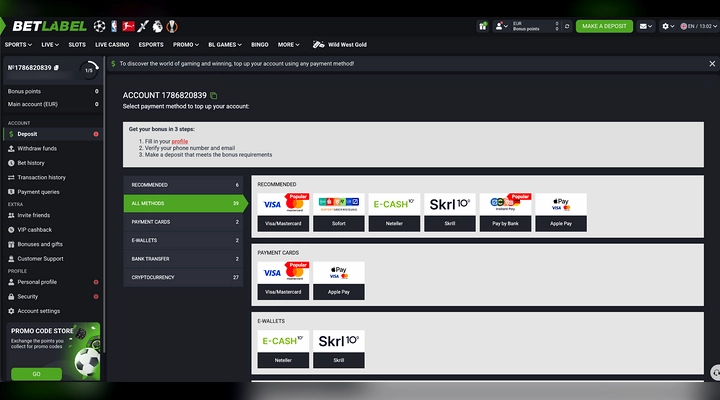
Task: Open Customer Support in the sidebar
Action: point(52,259)
